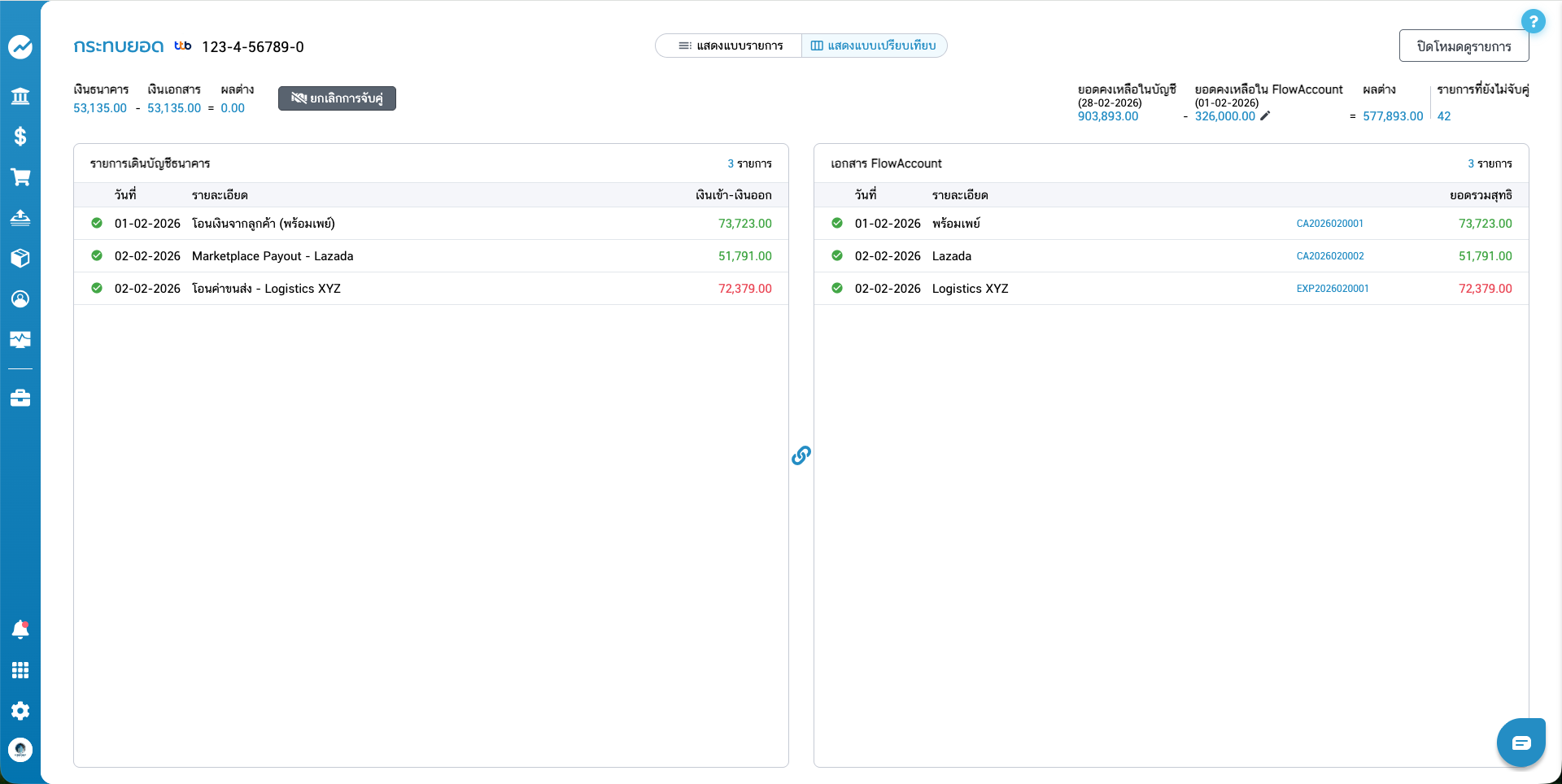The image size is (1562, 784).
Task: Click ปิดโหมดดูรายการ button
Action: [x=1464, y=46]
